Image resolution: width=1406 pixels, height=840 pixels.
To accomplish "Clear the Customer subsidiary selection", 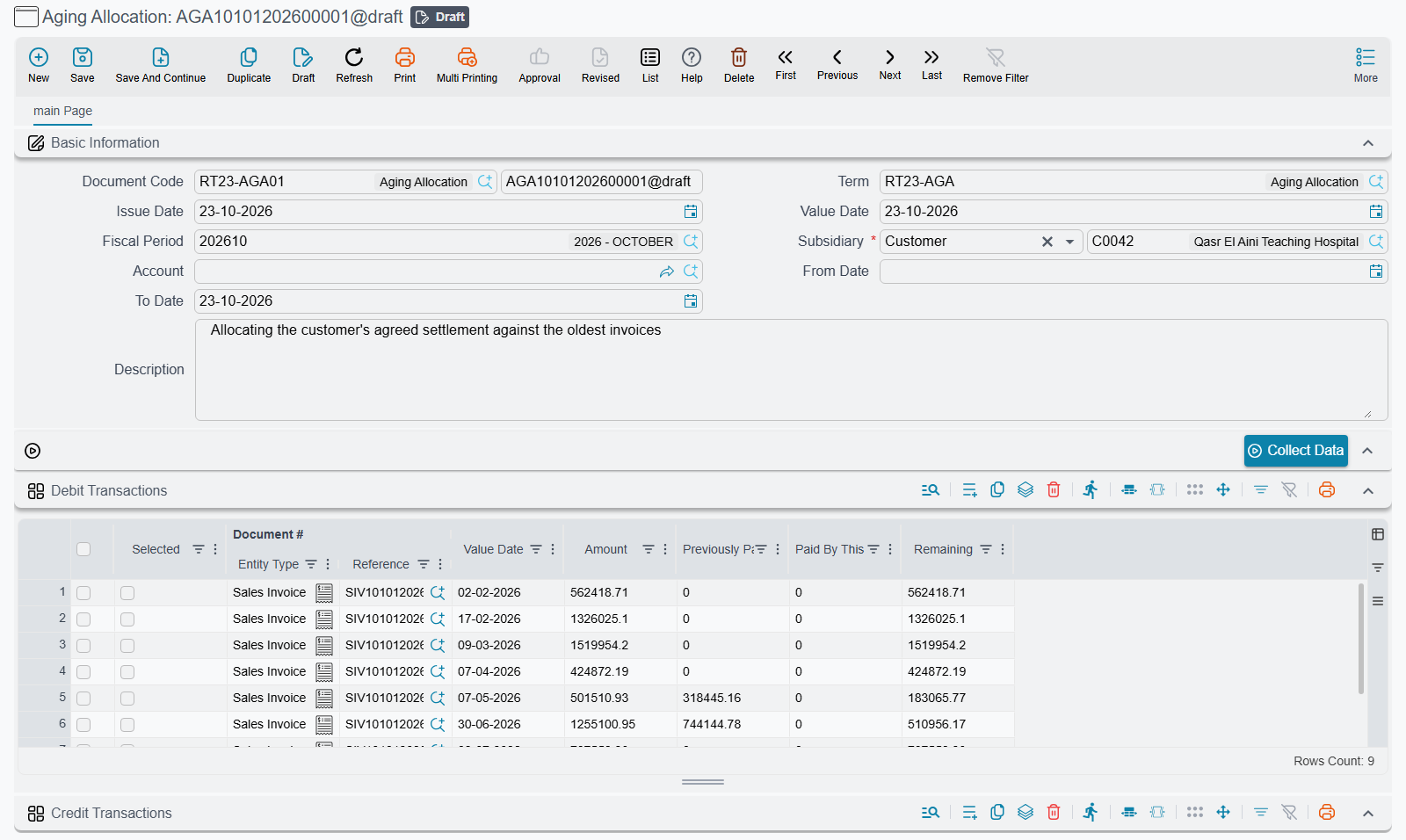I will (x=1047, y=242).
